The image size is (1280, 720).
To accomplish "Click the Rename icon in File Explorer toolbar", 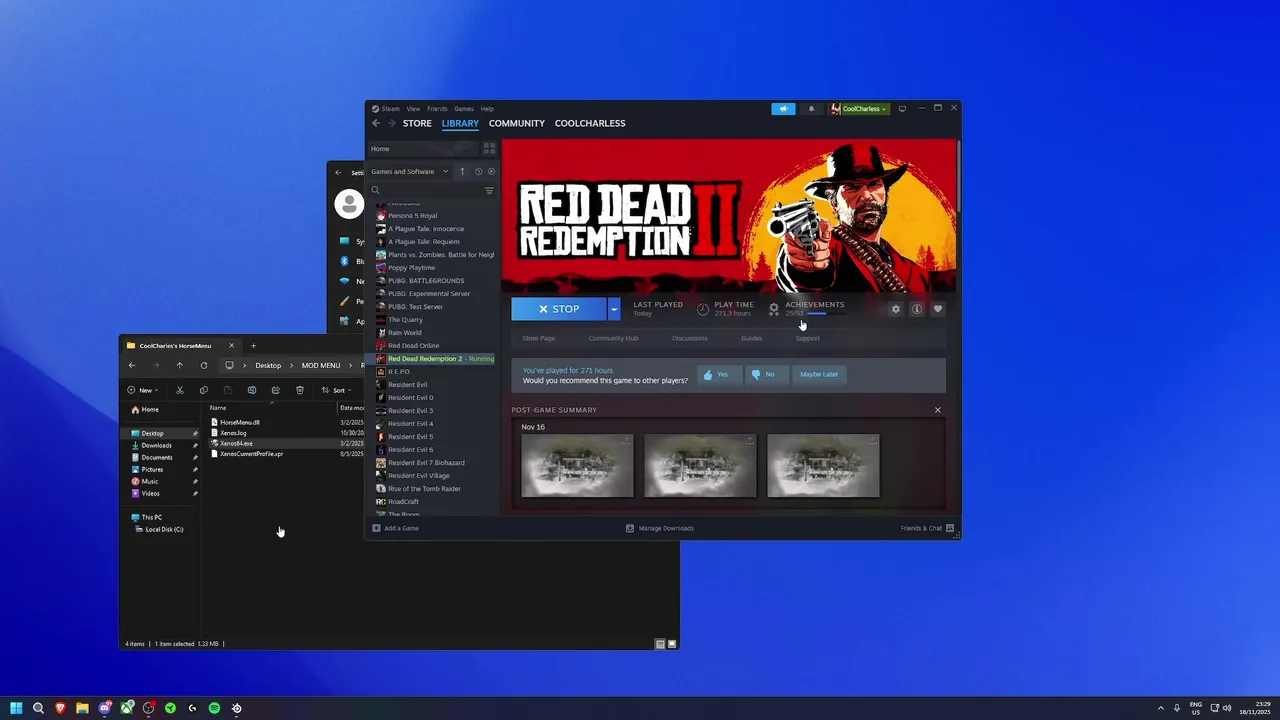I will pos(252,390).
